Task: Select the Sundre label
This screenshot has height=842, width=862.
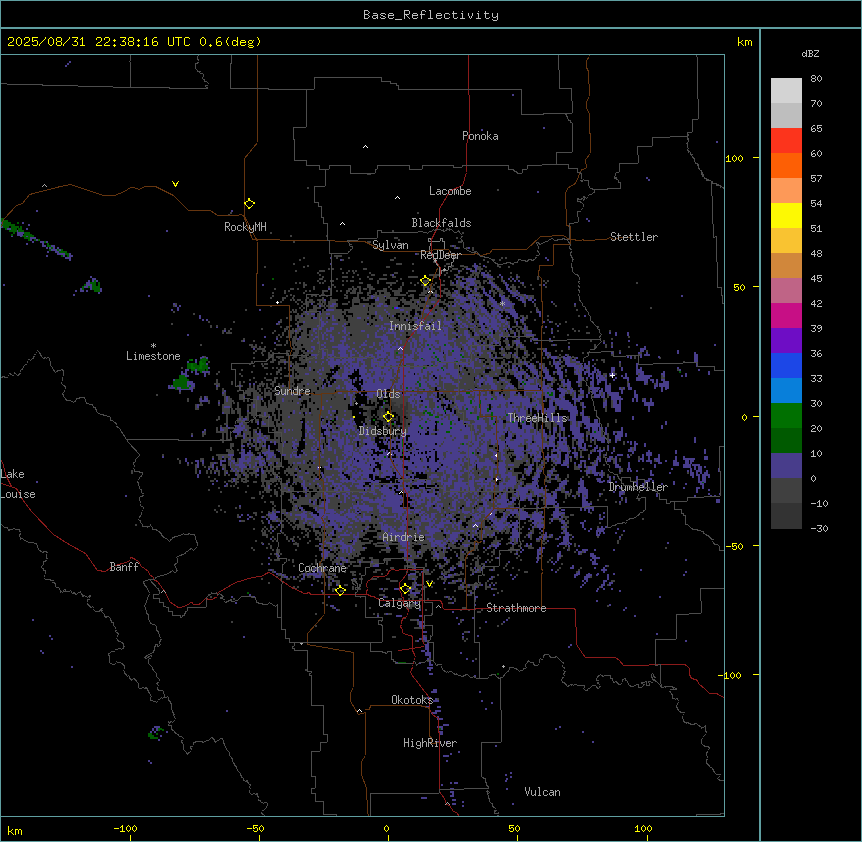Action: (292, 391)
